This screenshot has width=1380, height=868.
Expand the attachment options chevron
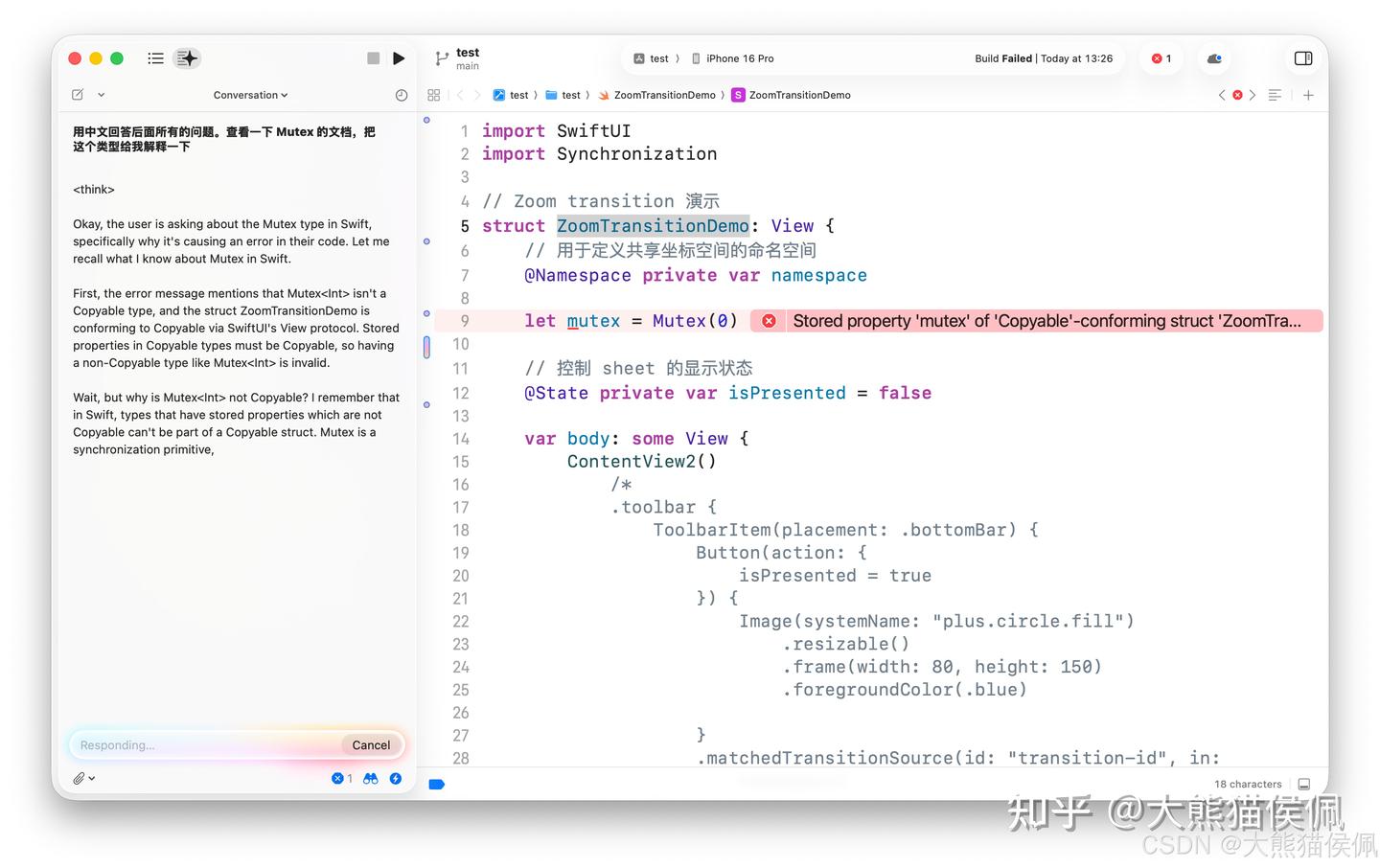click(93, 778)
